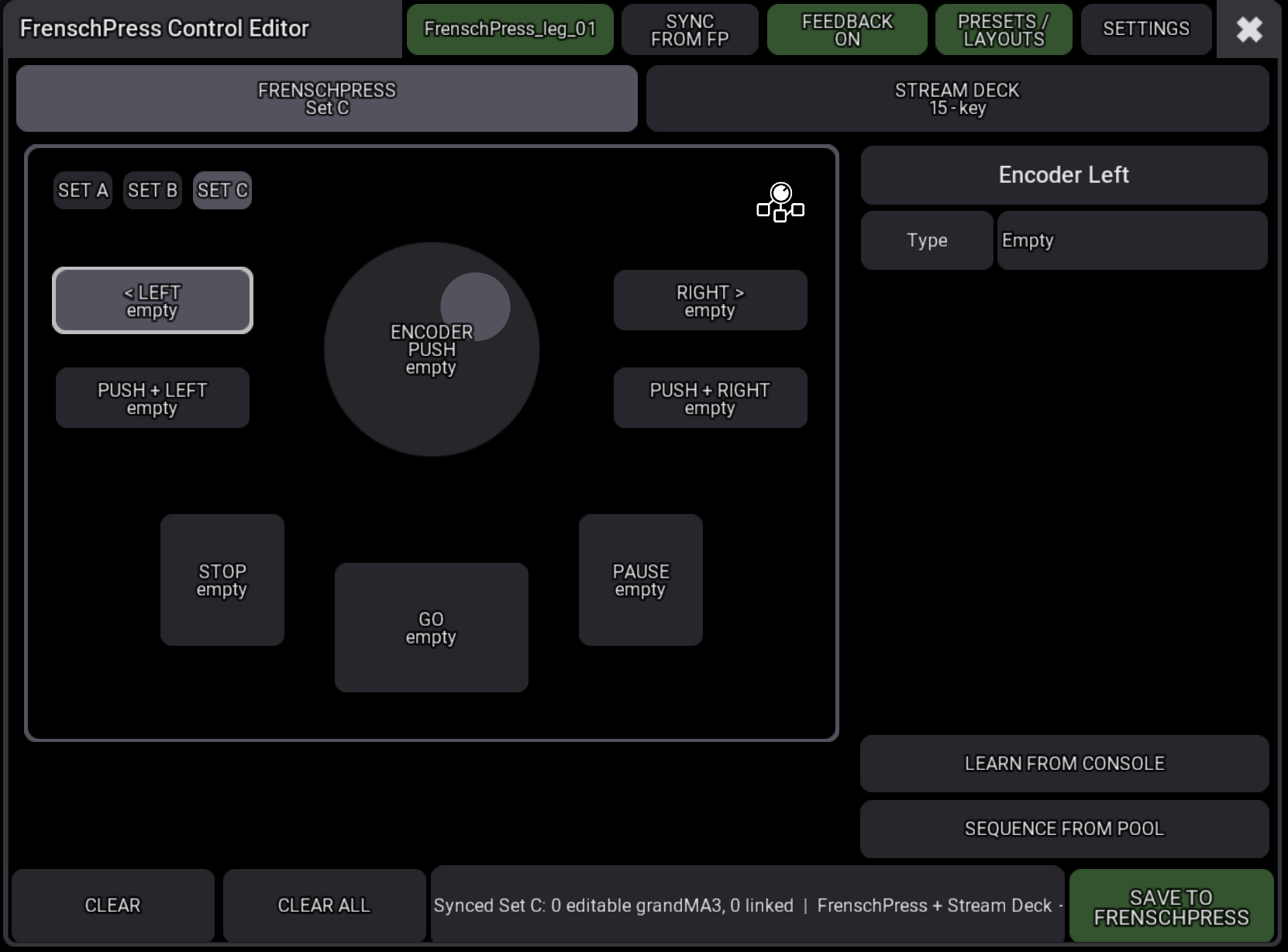Image resolution: width=1288 pixels, height=952 pixels.
Task: Select SET C
Action: point(222,190)
